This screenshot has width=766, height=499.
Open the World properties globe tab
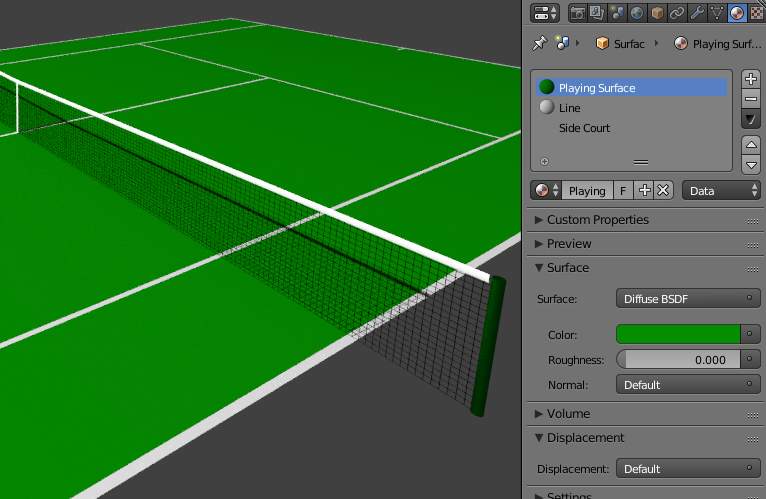pos(637,13)
